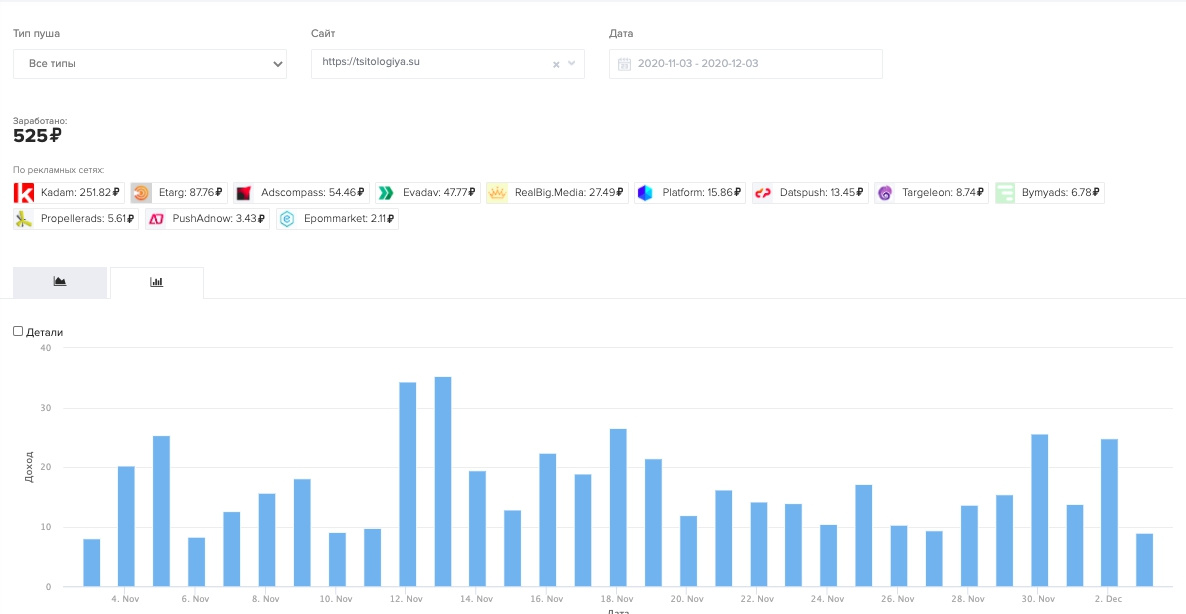Click the Platform blue hexagon icon
The height and width of the screenshot is (614, 1186).
point(645,193)
